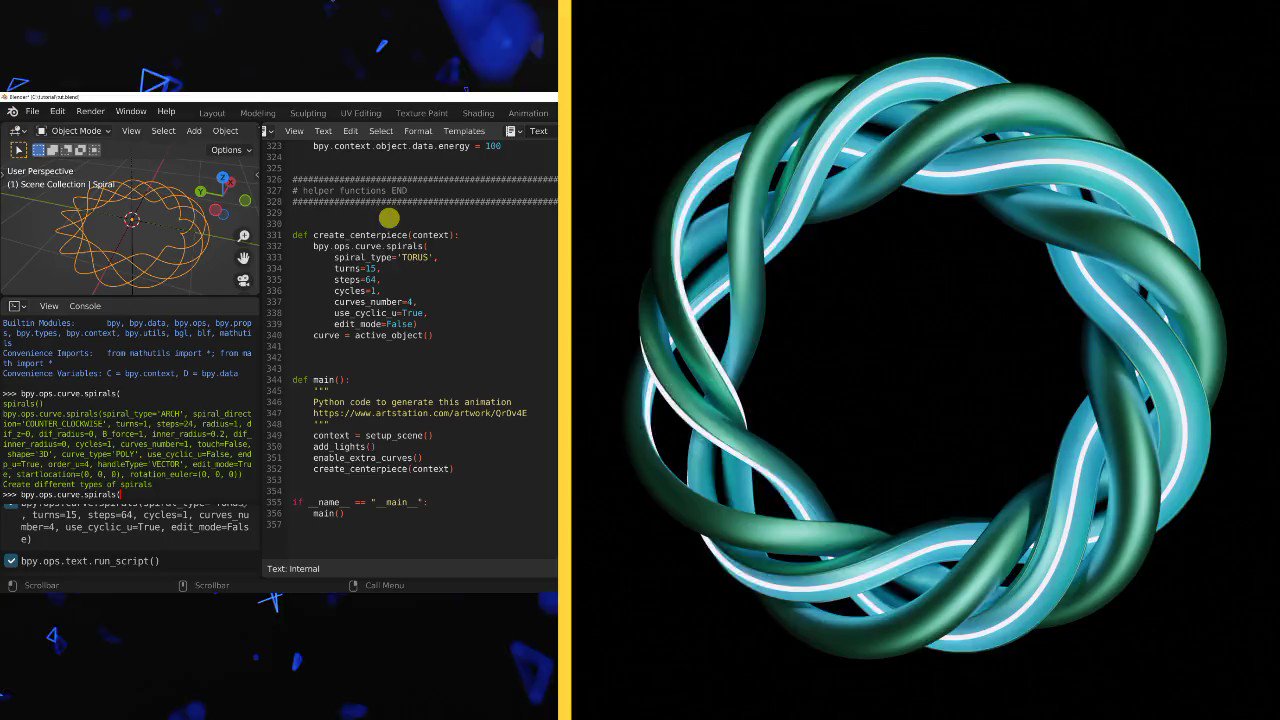Viewport: 1280px width, 720px height.
Task: Toggle the checkbox beside bpy.ops.text.run_script()
Action: [x=11, y=561]
